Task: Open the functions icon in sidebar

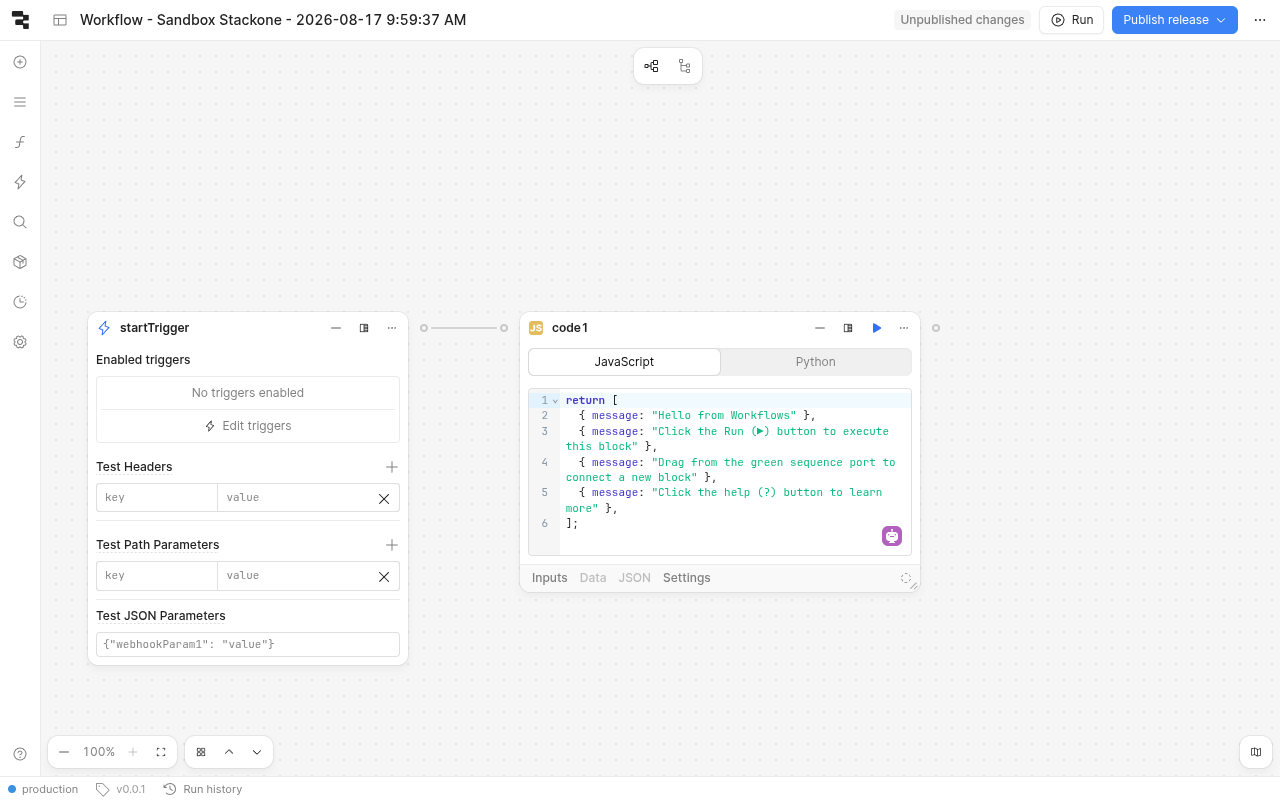Action: (x=20, y=142)
